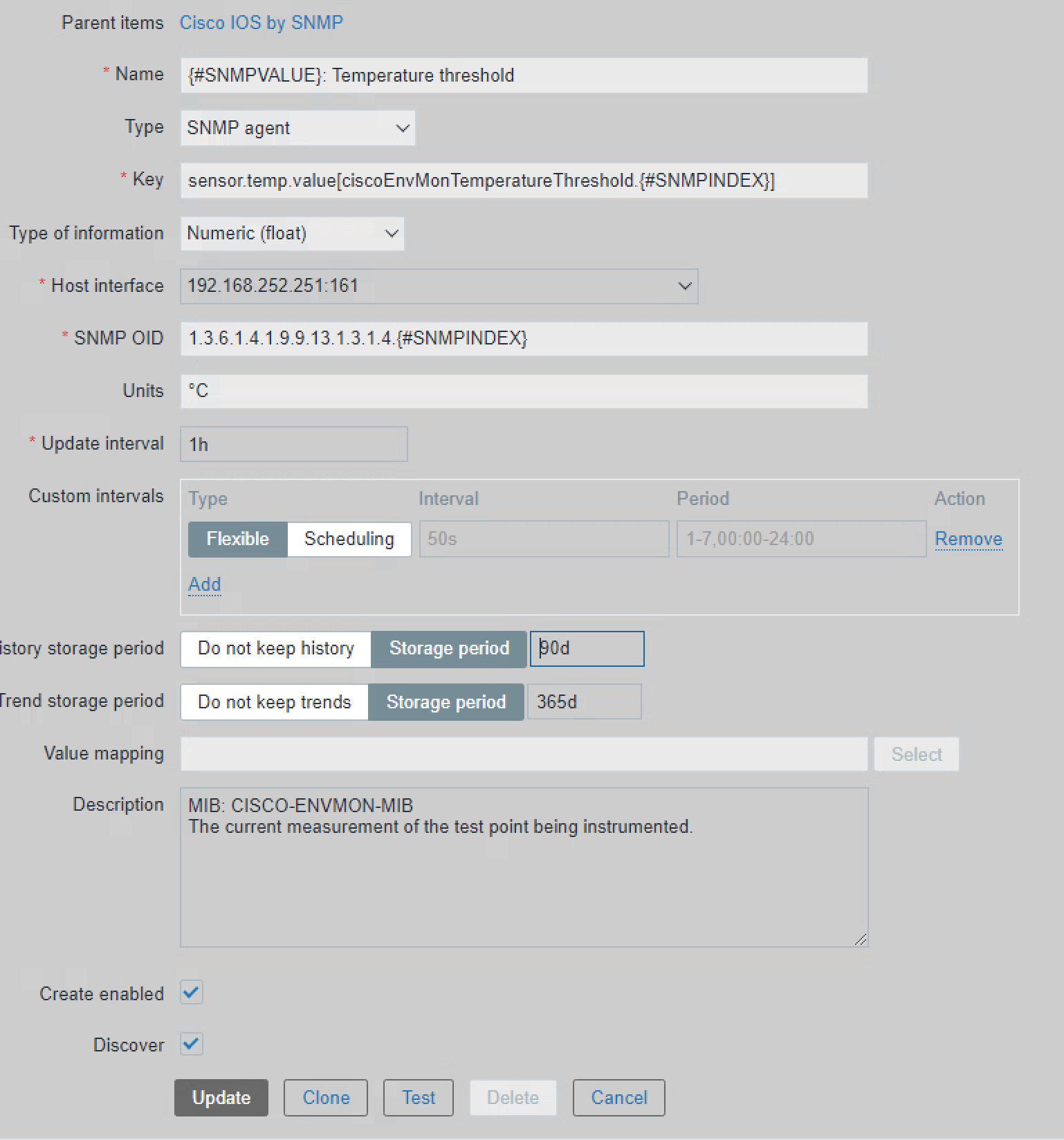Uncheck the Discover checkbox

192,1044
